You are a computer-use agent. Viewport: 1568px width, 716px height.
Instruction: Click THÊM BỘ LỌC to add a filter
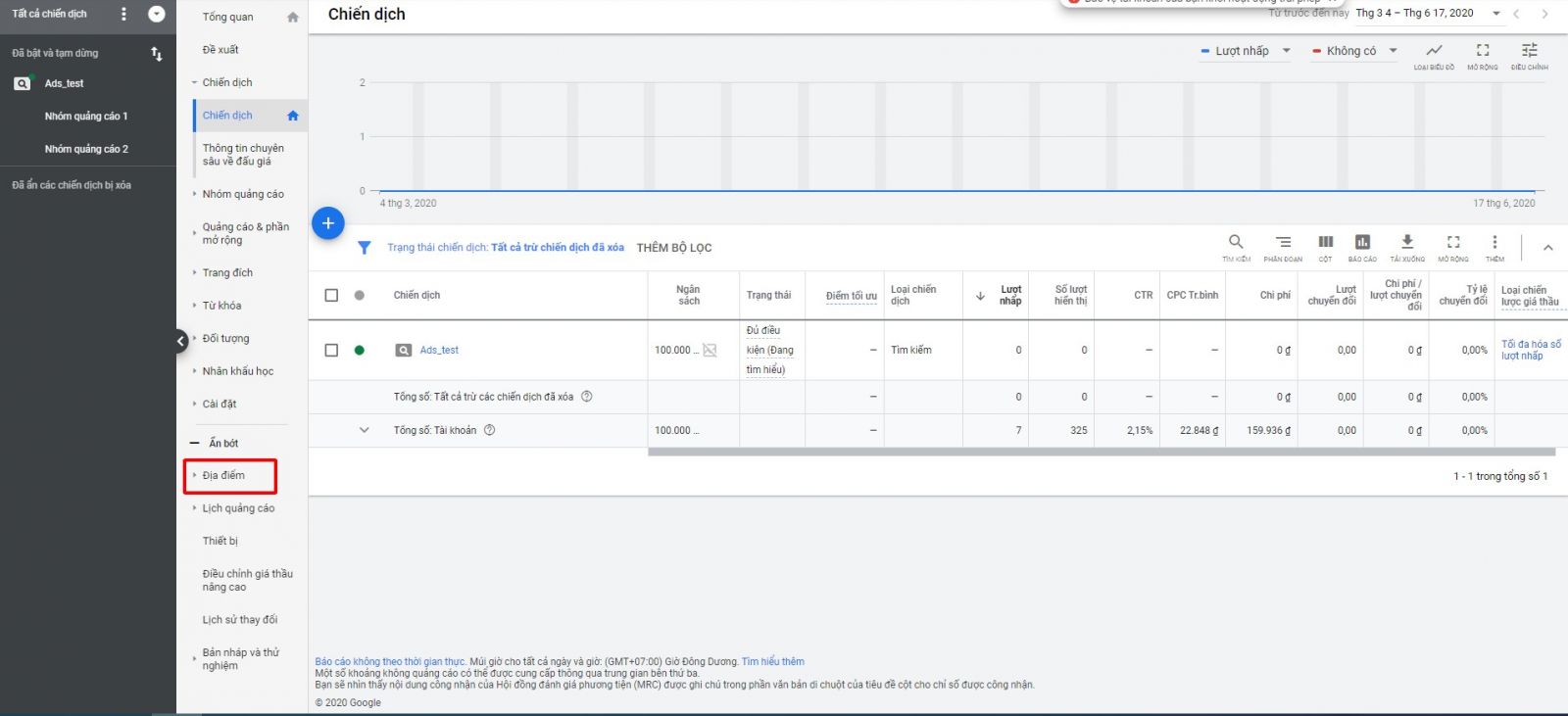click(674, 248)
